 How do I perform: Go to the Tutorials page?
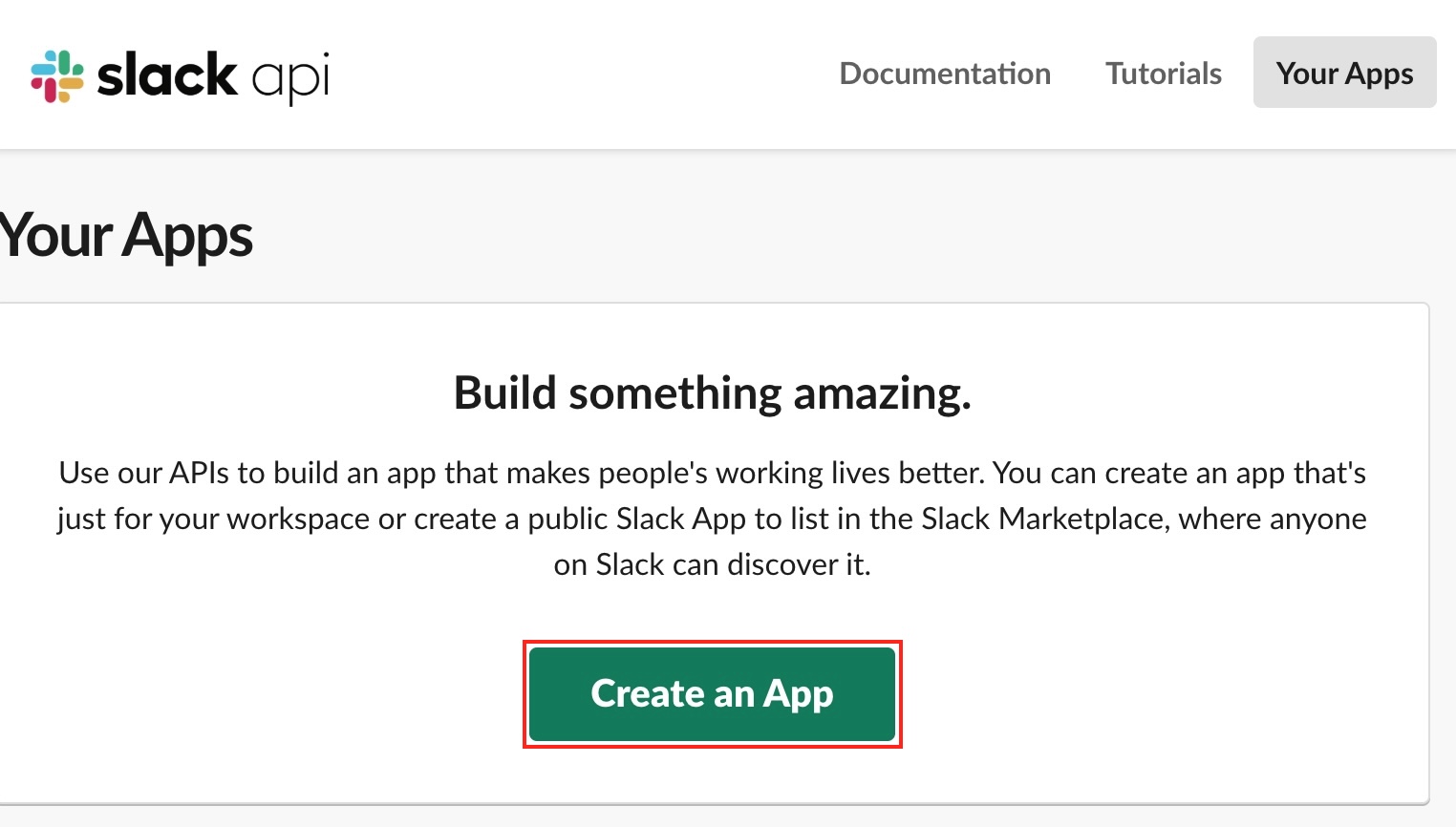point(1163,74)
